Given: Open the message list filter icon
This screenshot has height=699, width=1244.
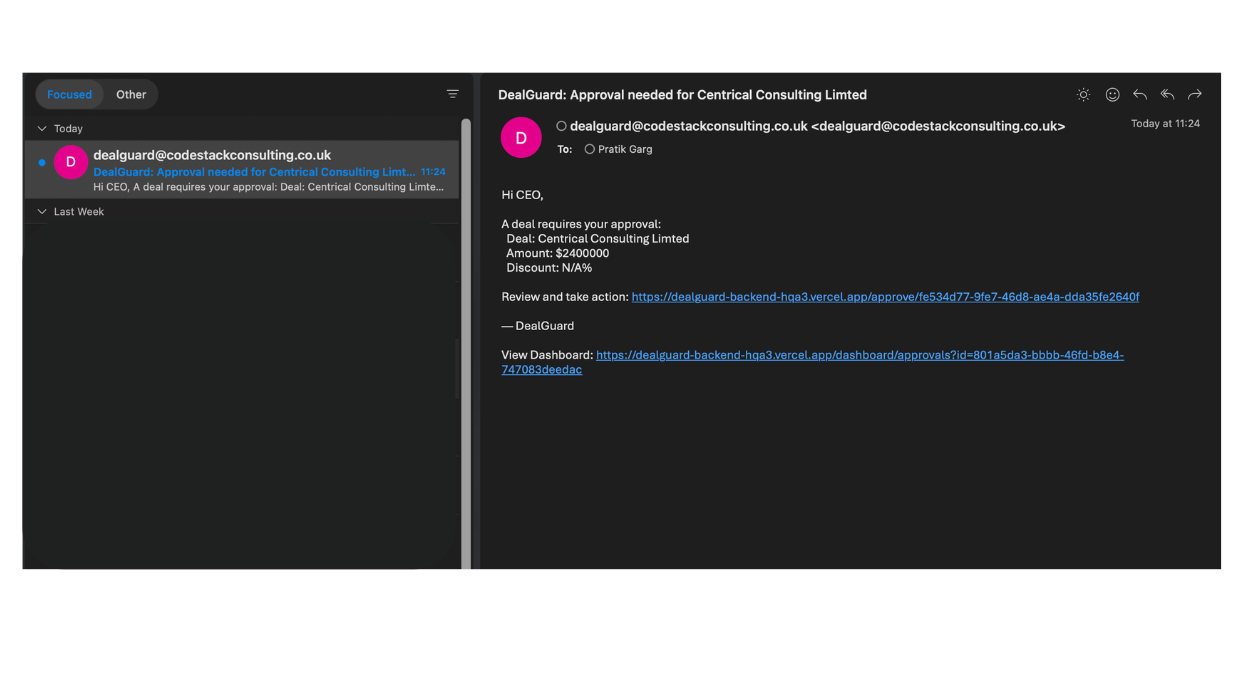Looking at the screenshot, I should click(452, 94).
